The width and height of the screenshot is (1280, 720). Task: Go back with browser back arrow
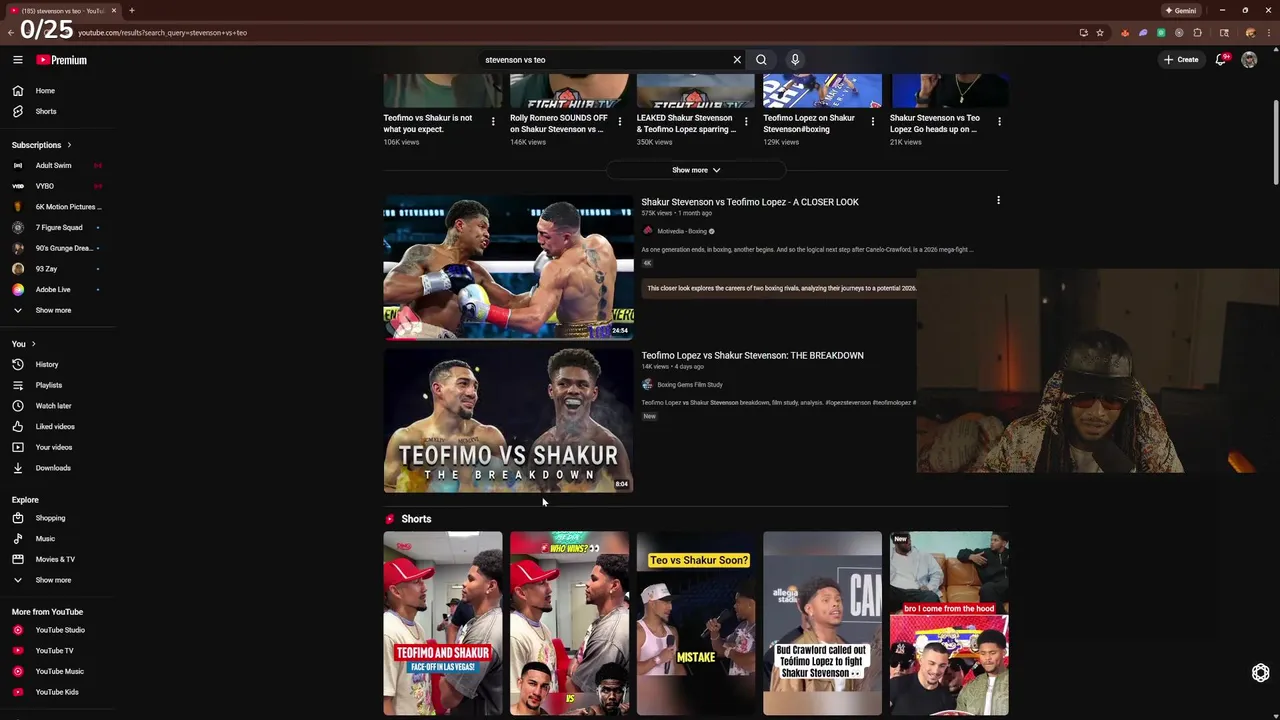tap(10, 32)
